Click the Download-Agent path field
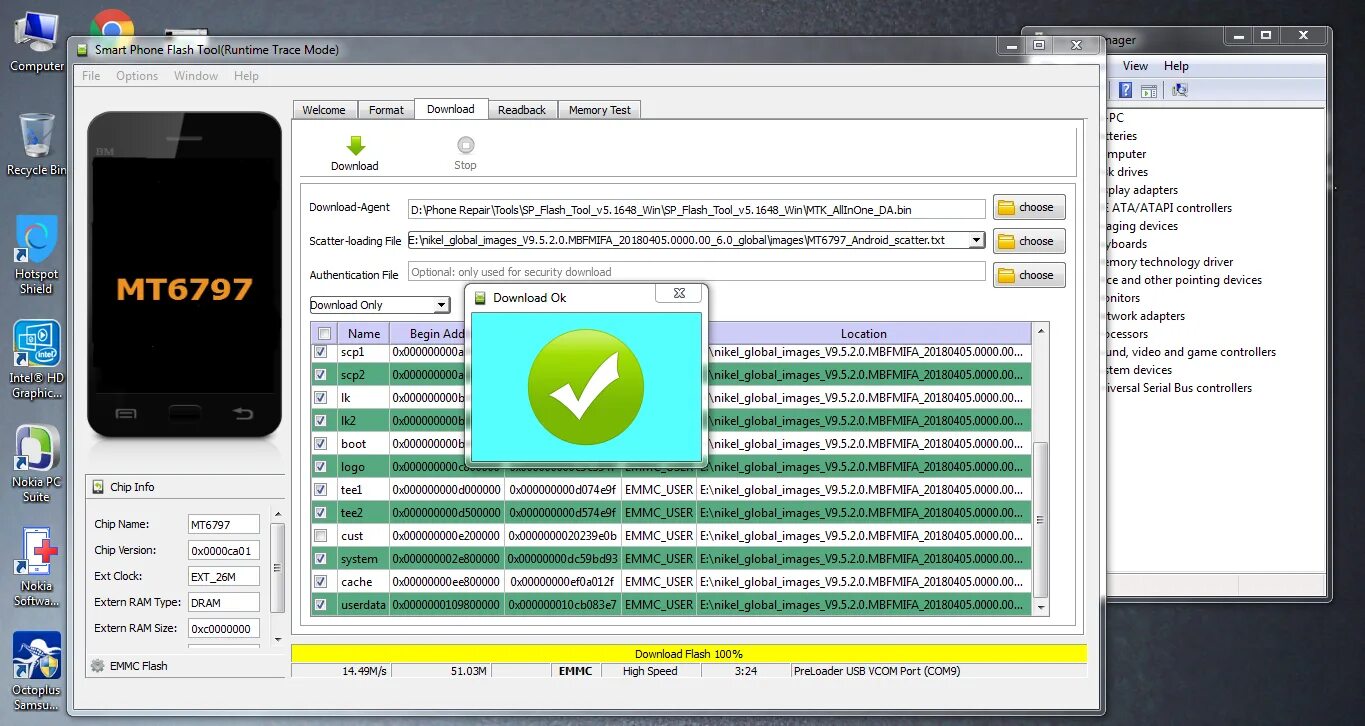This screenshot has width=1365, height=726. pyautogui.click(x=697, y=210)
